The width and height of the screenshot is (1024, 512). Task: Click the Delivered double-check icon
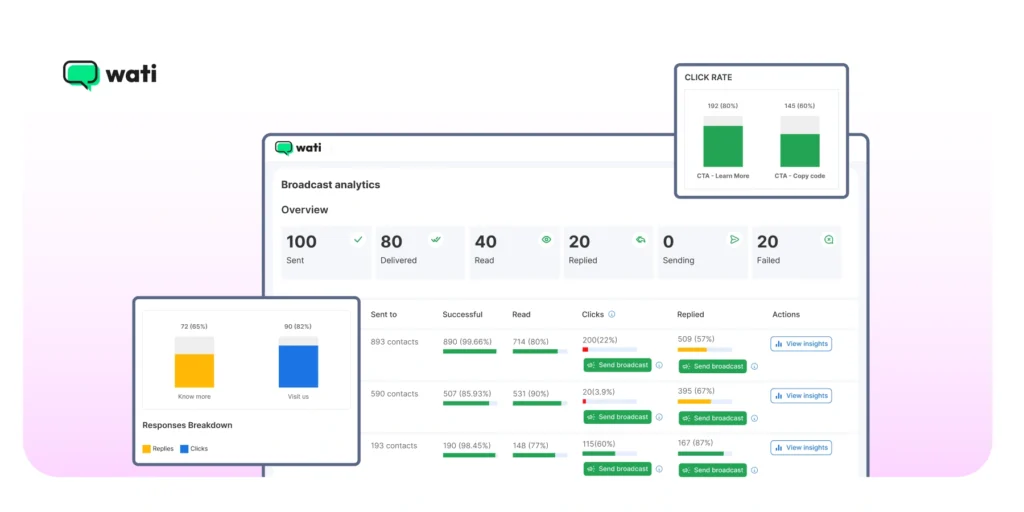[436, 240]
